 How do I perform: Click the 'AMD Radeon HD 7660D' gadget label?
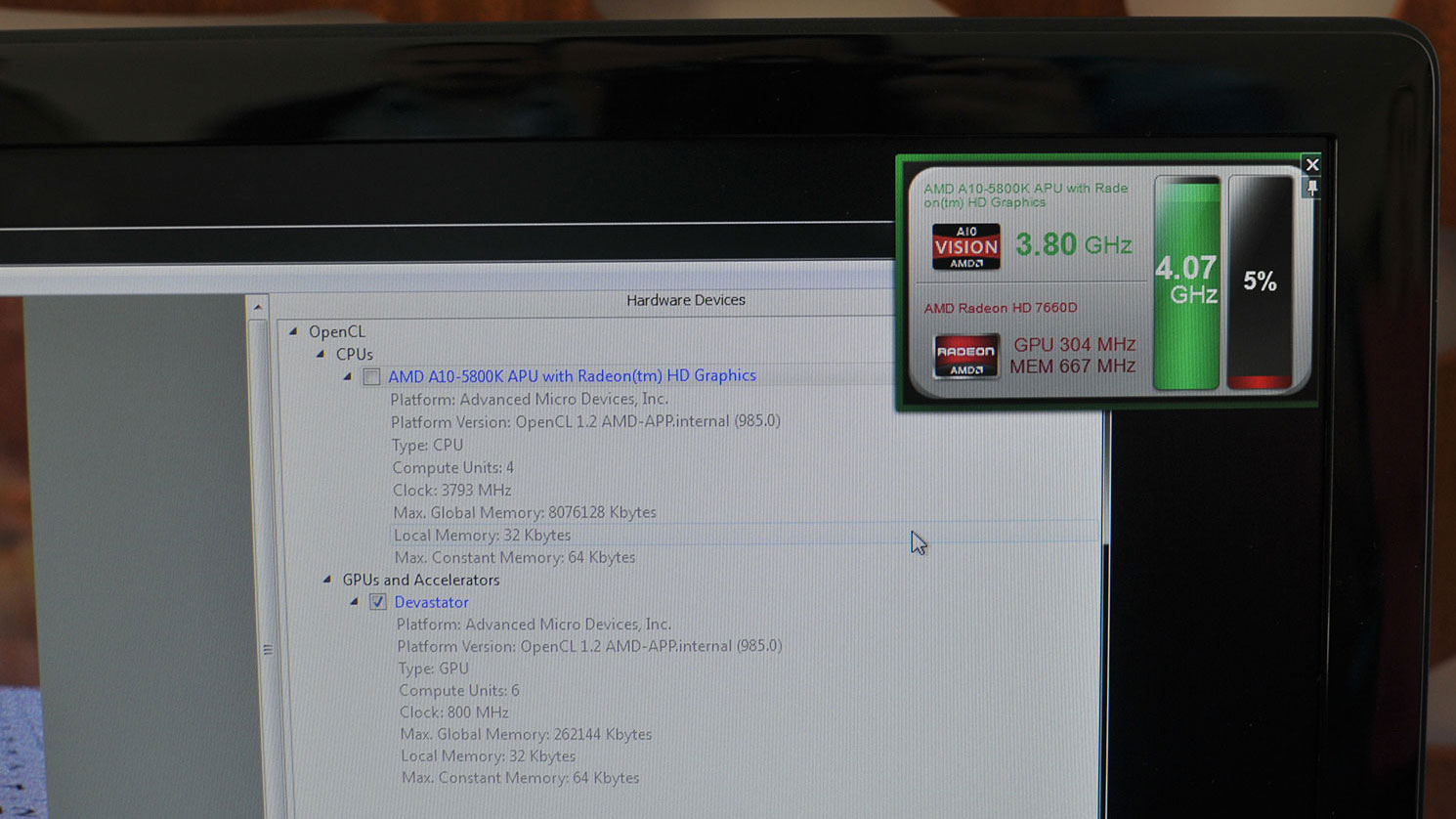1000,308
